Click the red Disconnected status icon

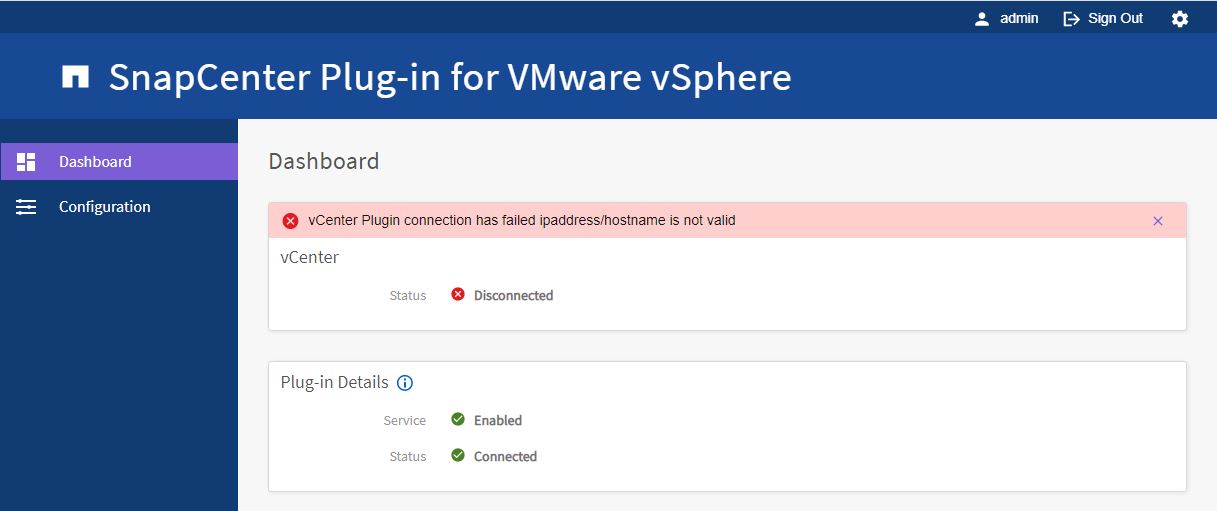[x=458, y=295]
